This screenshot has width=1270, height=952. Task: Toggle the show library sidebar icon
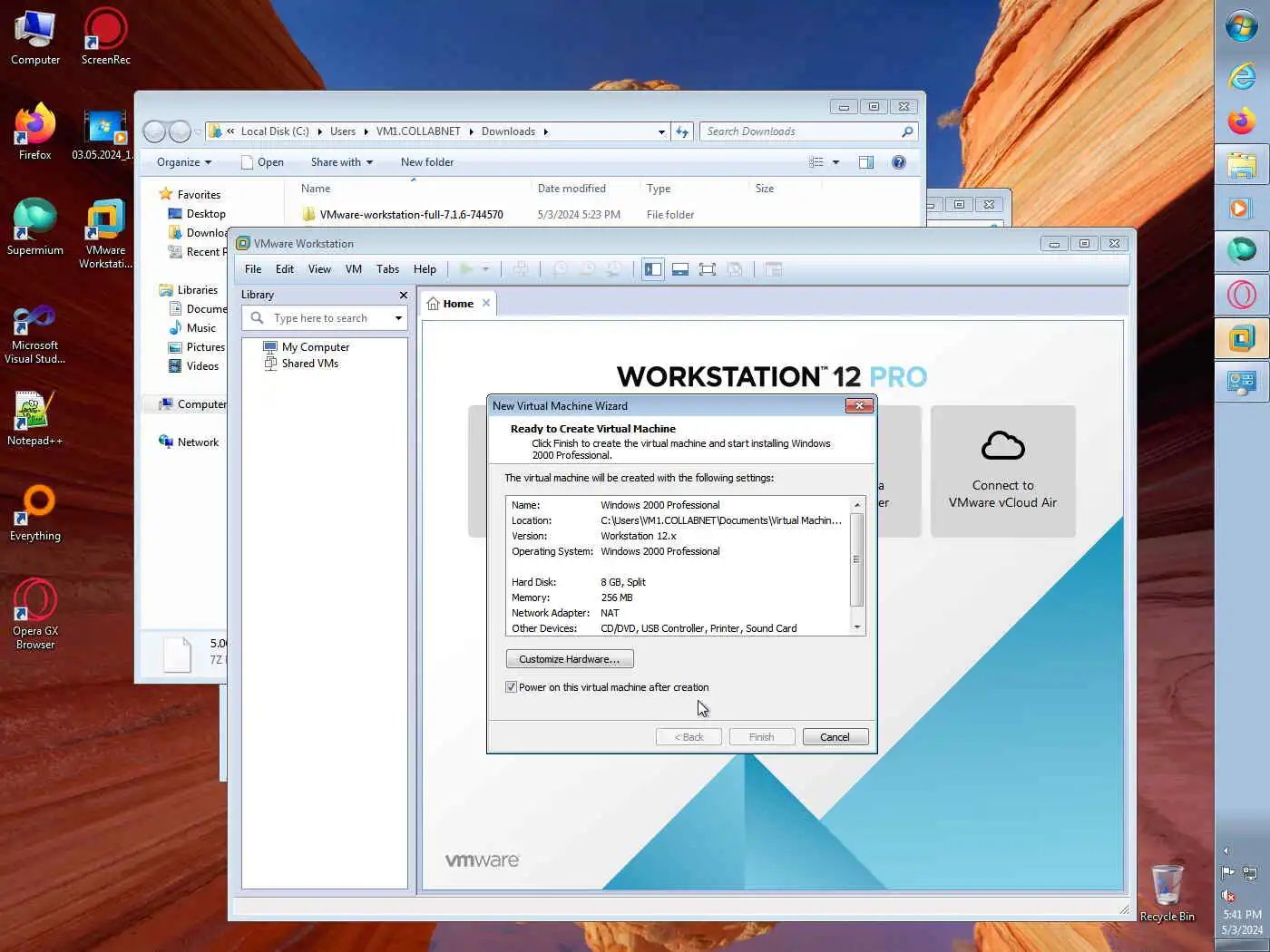click(x=653, y=269)
